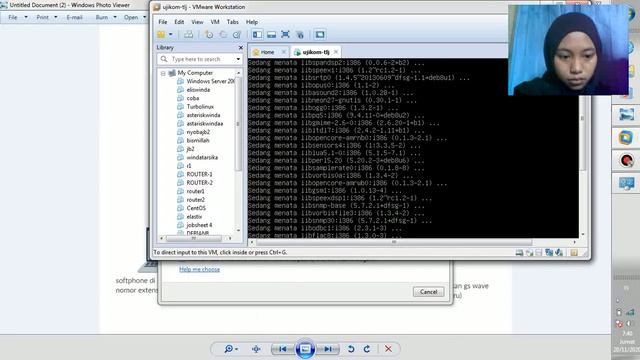Open the VM menu

(x=215, y=22)
